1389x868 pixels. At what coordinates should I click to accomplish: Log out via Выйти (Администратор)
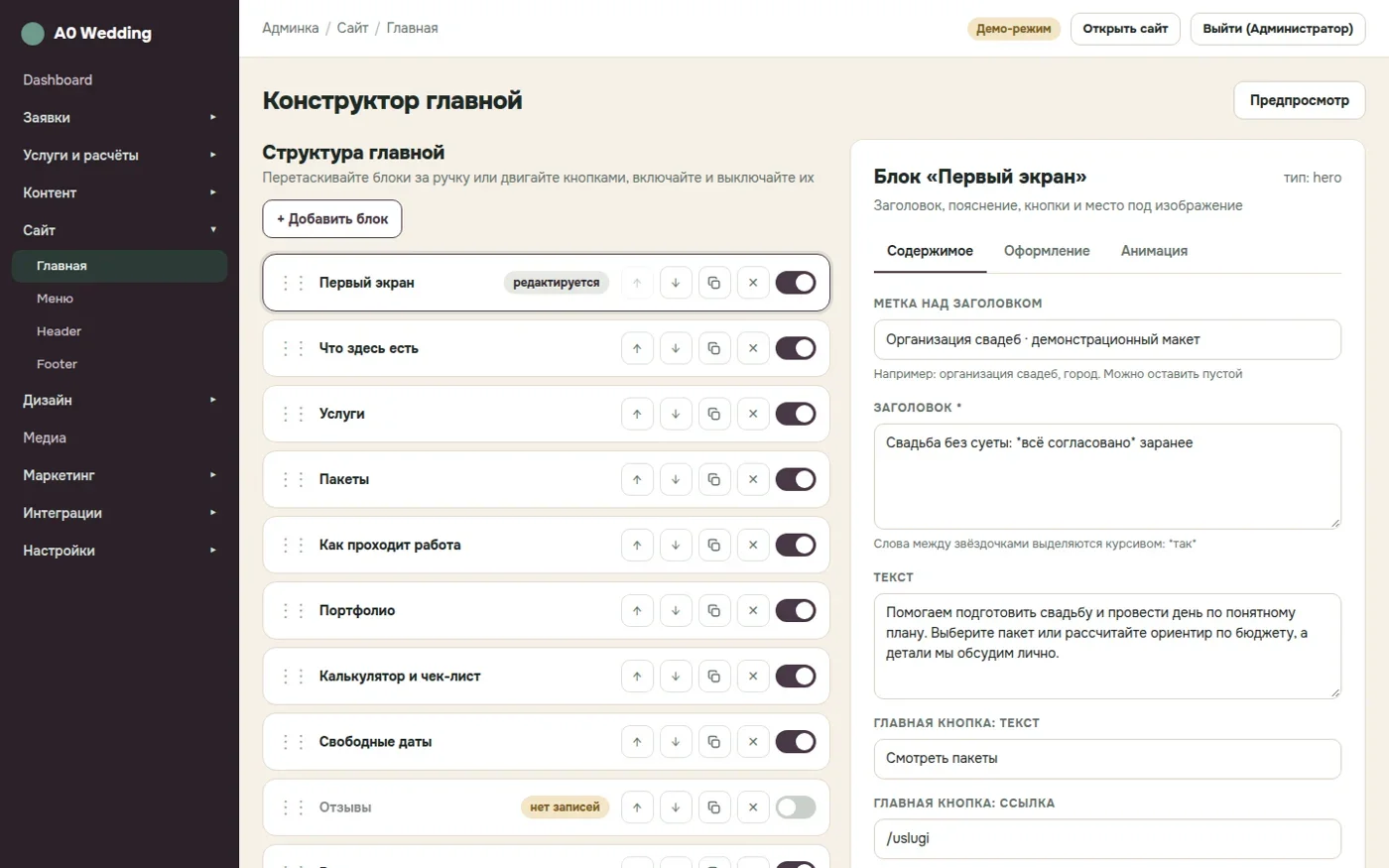pyautogui.click(x=1278, y=29)
